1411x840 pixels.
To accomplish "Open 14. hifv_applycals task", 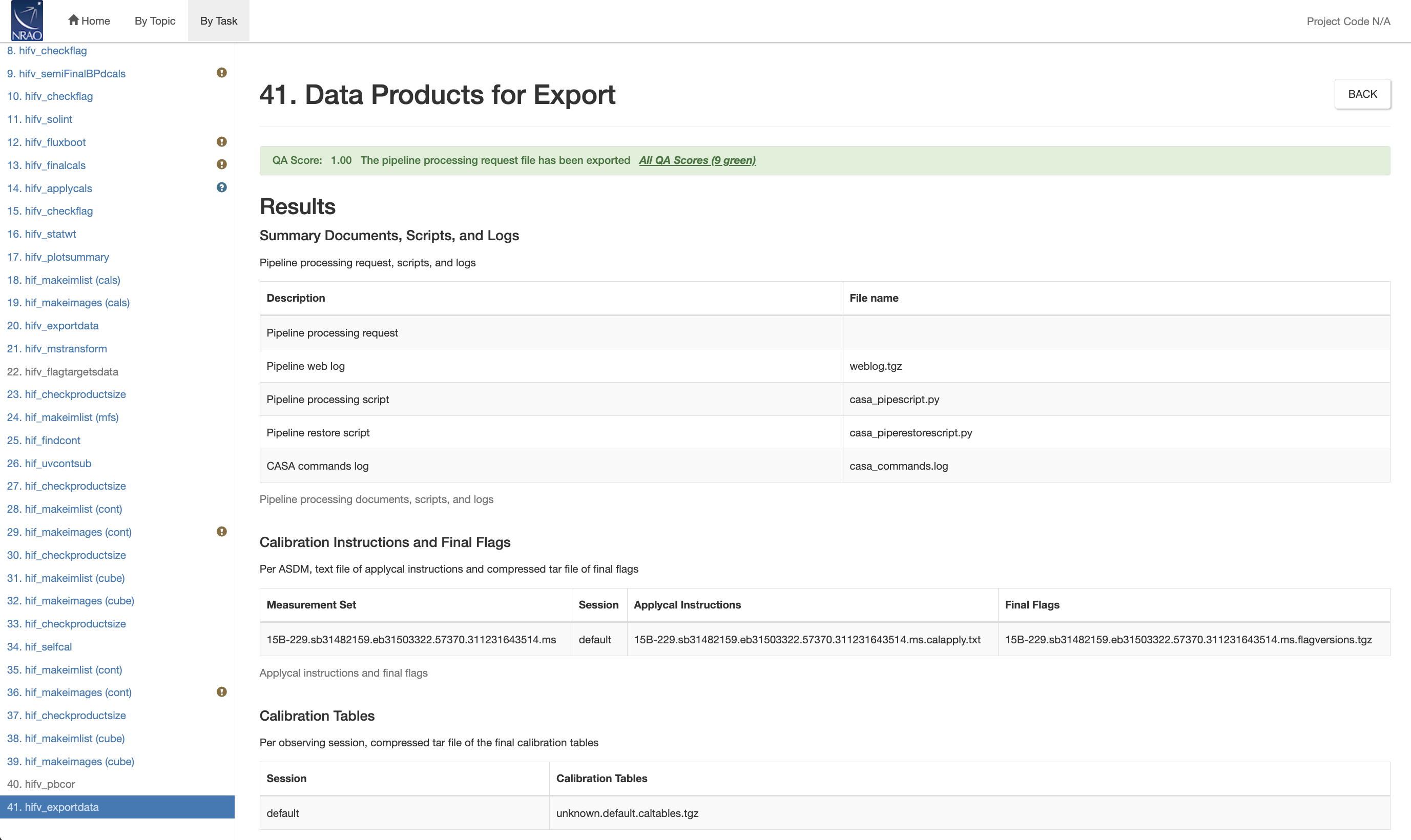I will coord(49,188).
